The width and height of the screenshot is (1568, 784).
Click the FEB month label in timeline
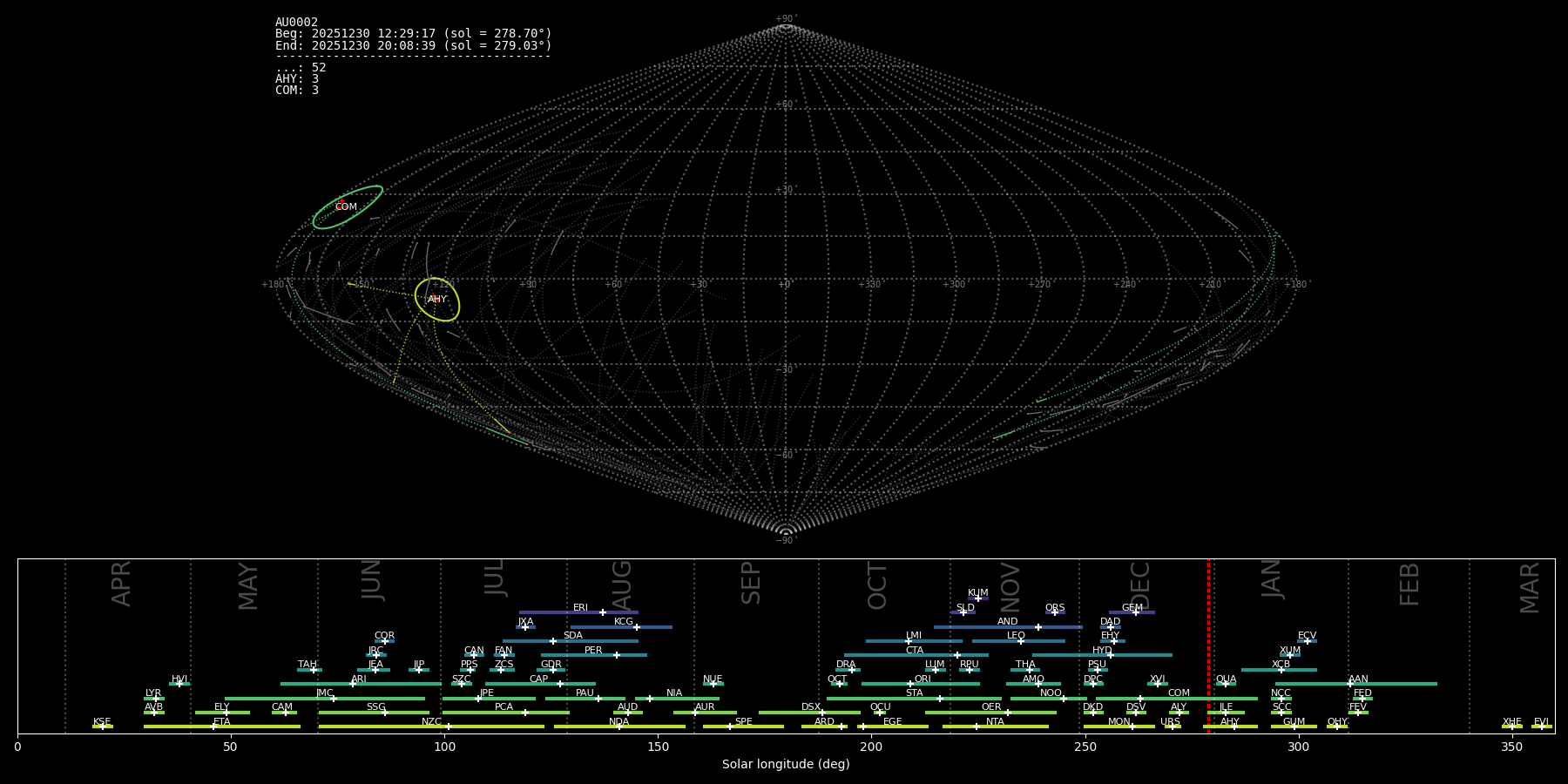click(x=1409, y=584)
